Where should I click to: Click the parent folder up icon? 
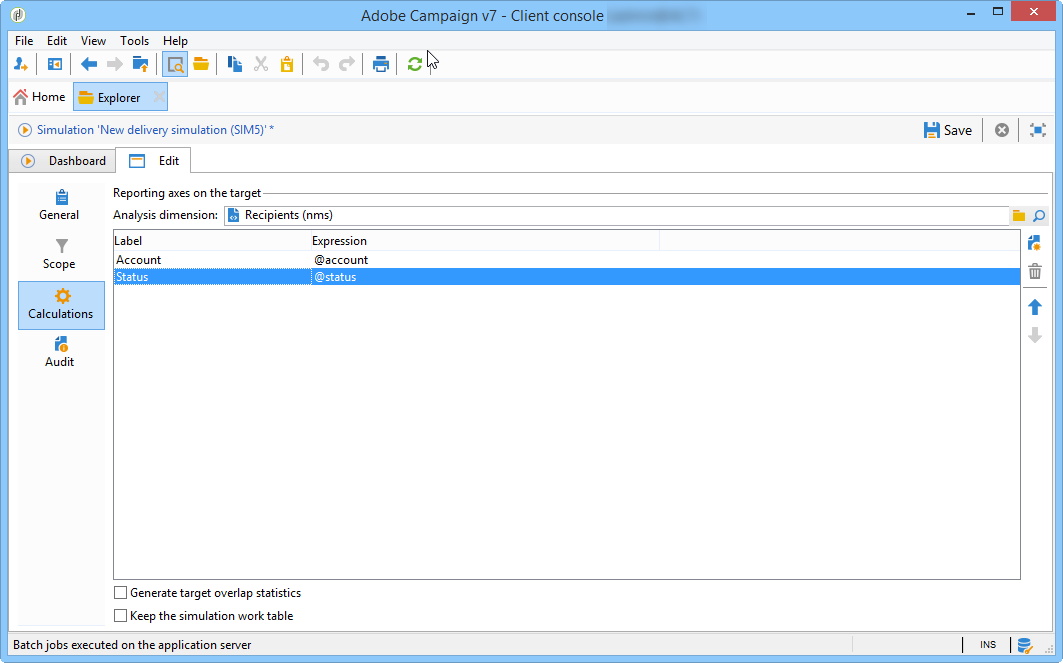[x=140, y=64]
